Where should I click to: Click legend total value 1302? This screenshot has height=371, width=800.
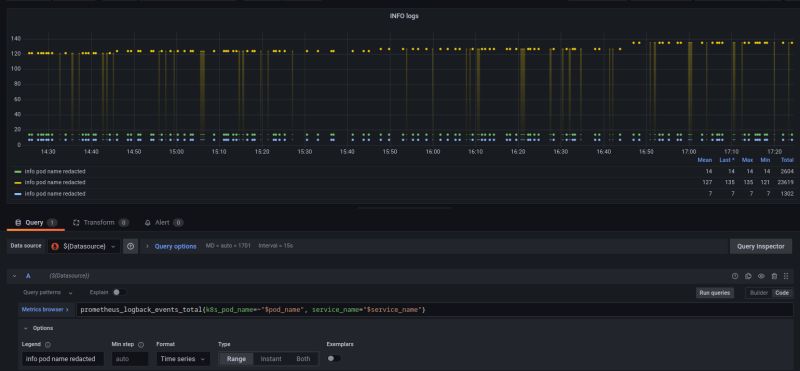click(787, 194)
